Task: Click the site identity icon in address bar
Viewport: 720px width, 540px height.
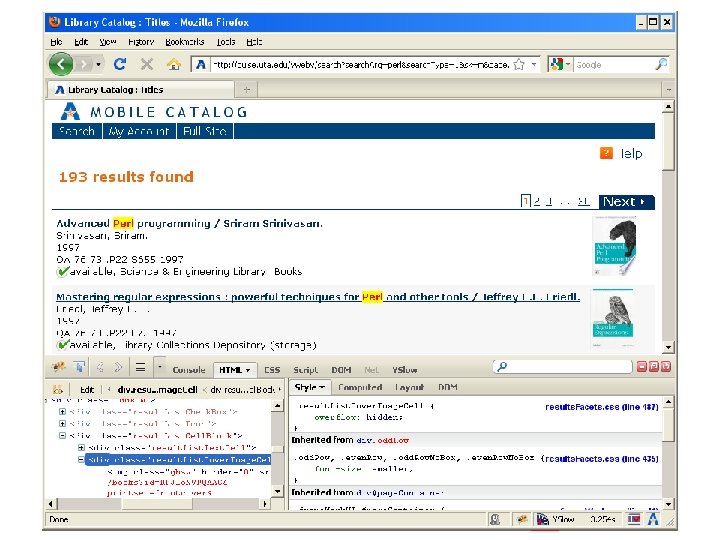Action: coord(201,64)
